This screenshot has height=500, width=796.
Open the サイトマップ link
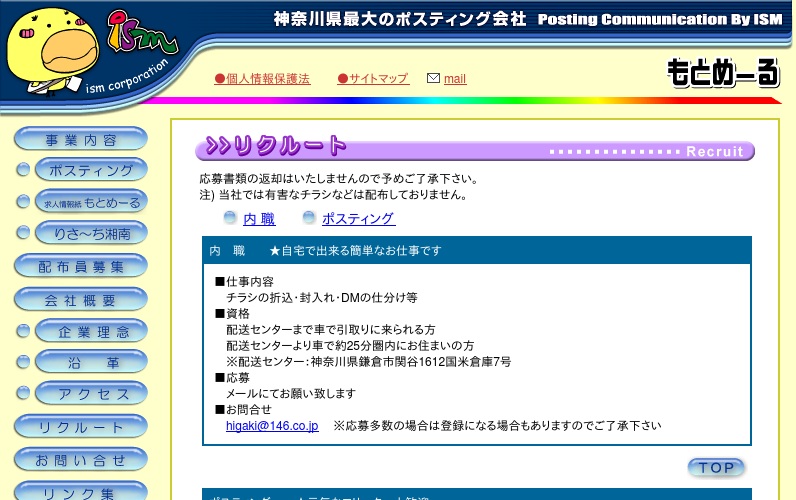click(373, 79)
